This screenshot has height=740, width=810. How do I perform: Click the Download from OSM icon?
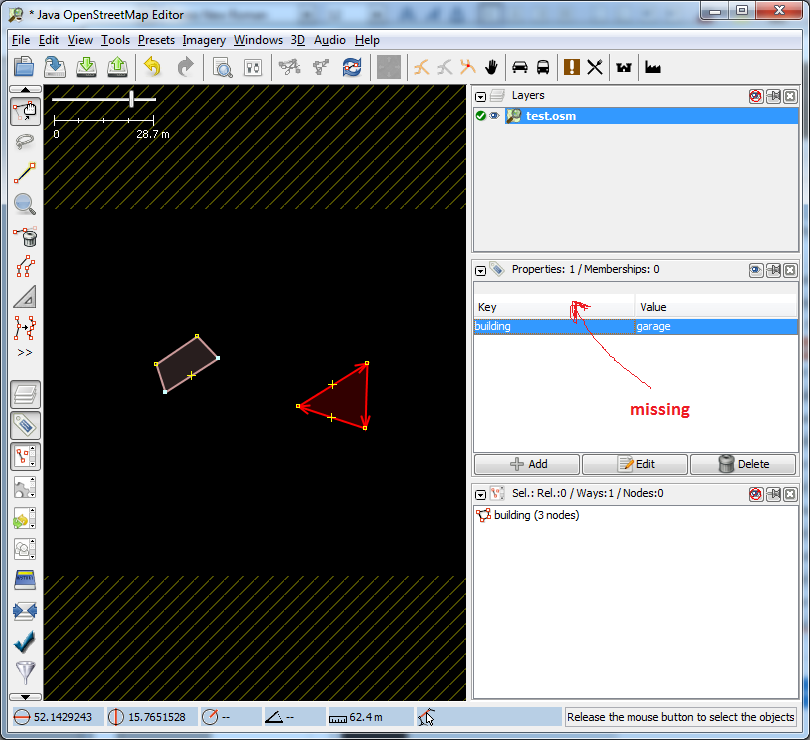coord(86,67)
